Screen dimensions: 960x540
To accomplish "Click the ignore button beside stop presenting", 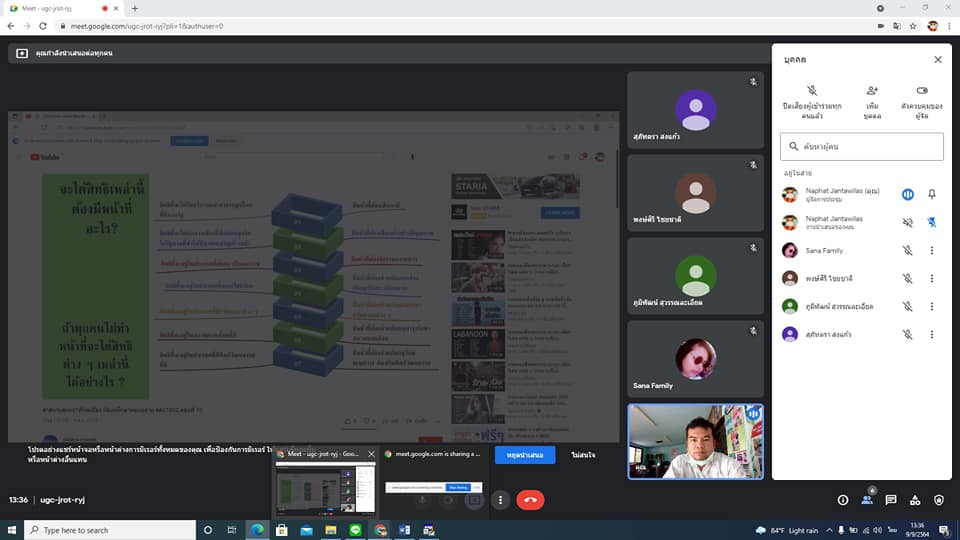I will pyautogui.click(x=583, y=455).
